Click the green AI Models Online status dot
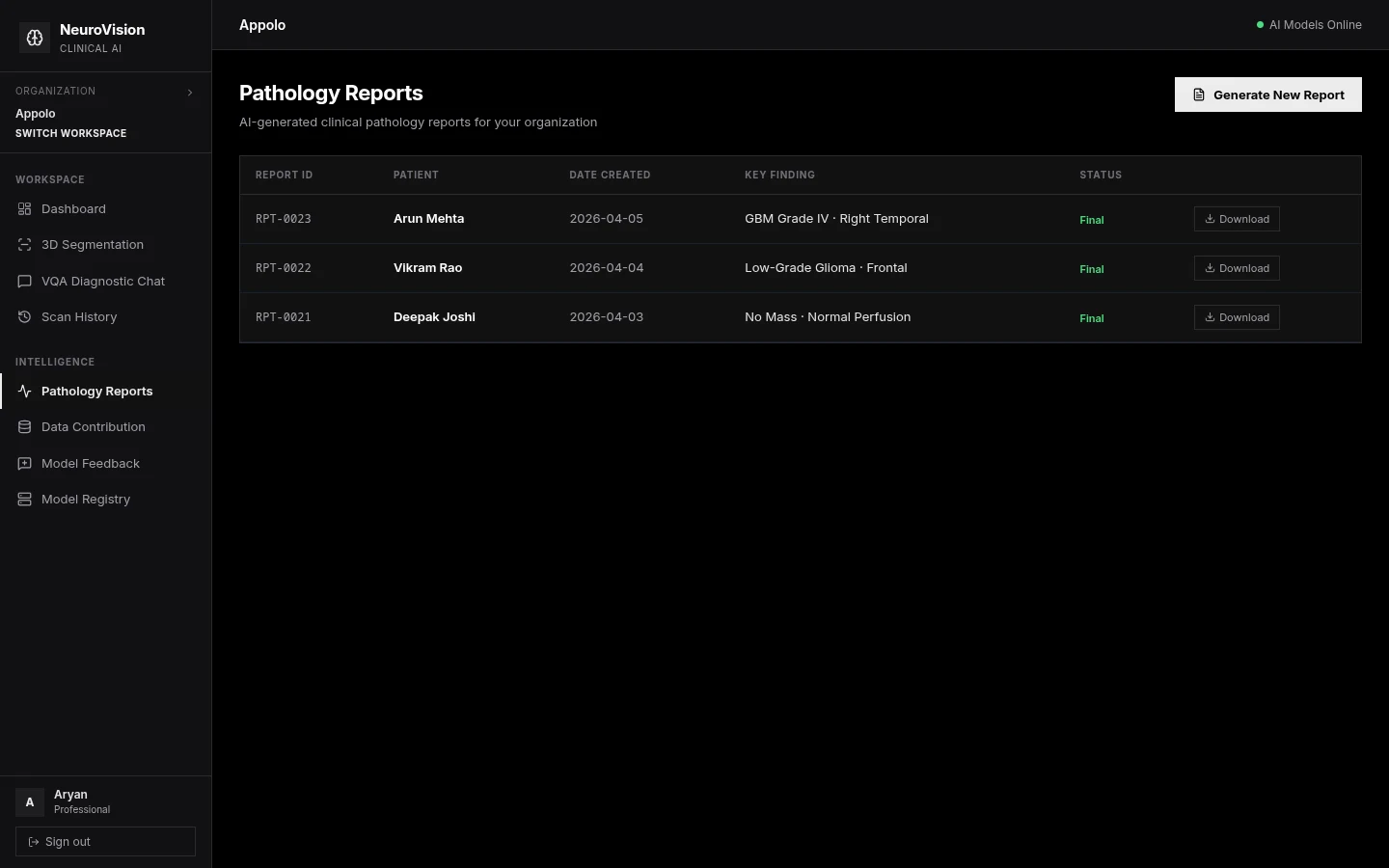 (1260, 25)
